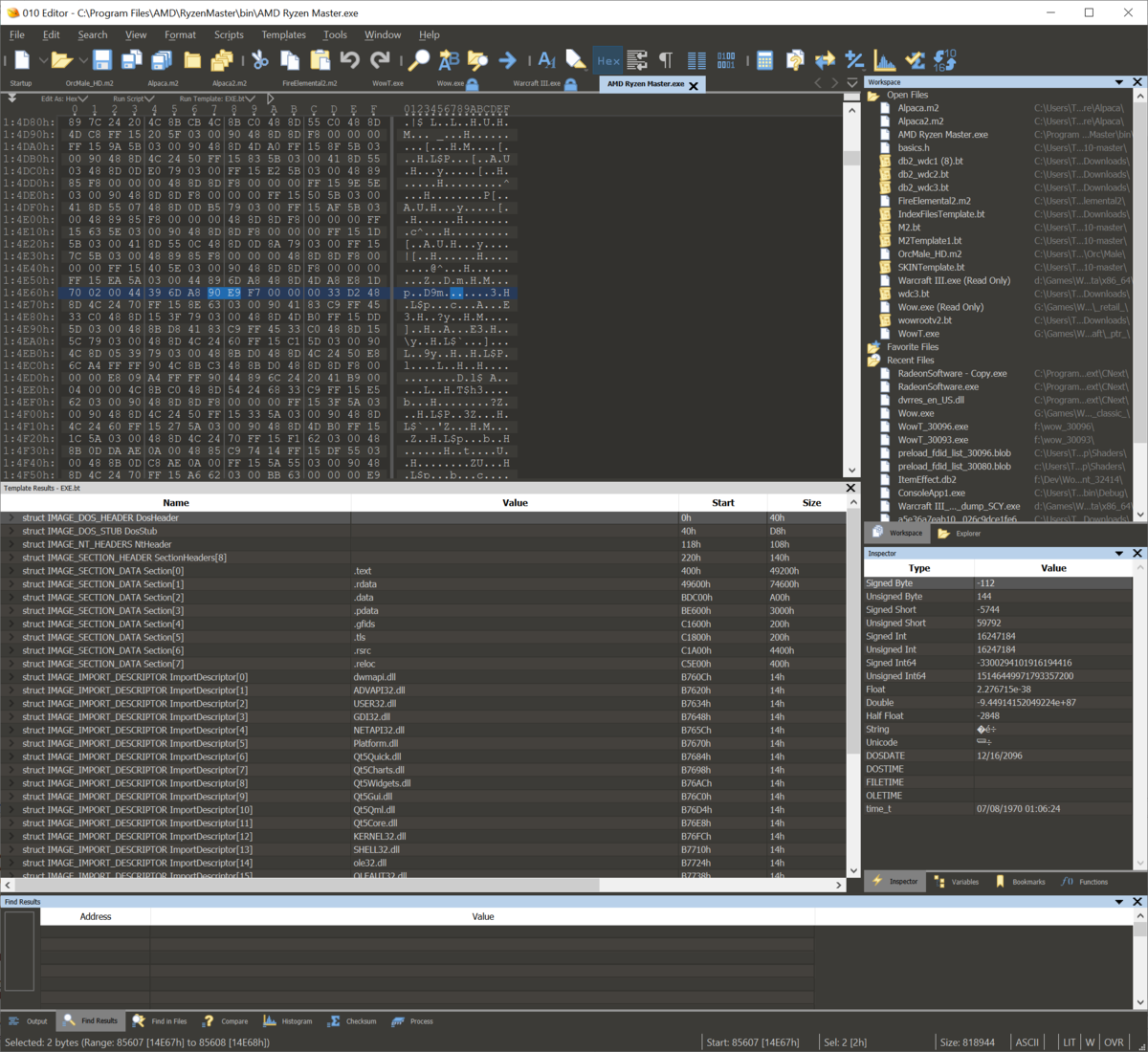
Task: Open the Open file dropdown arrow
Action: tap(83, 60)
